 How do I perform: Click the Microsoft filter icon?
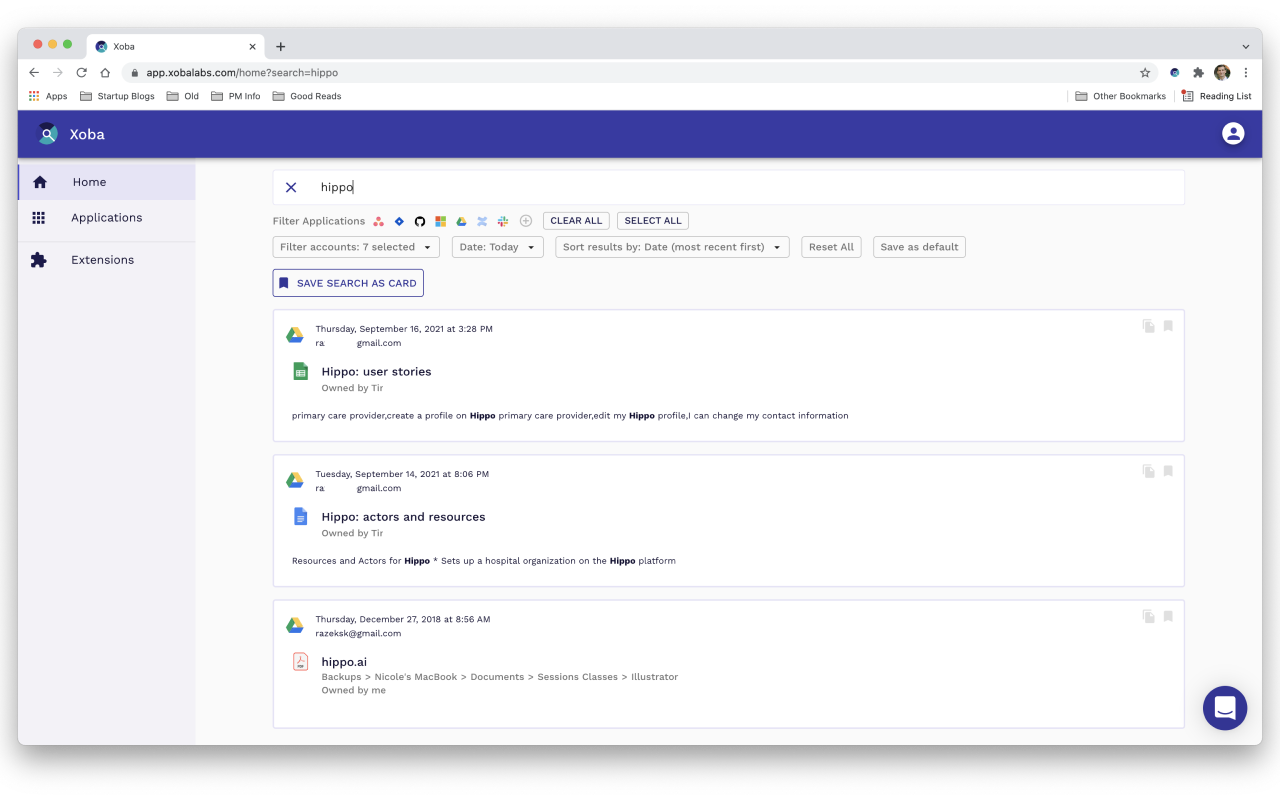[440, 221]
